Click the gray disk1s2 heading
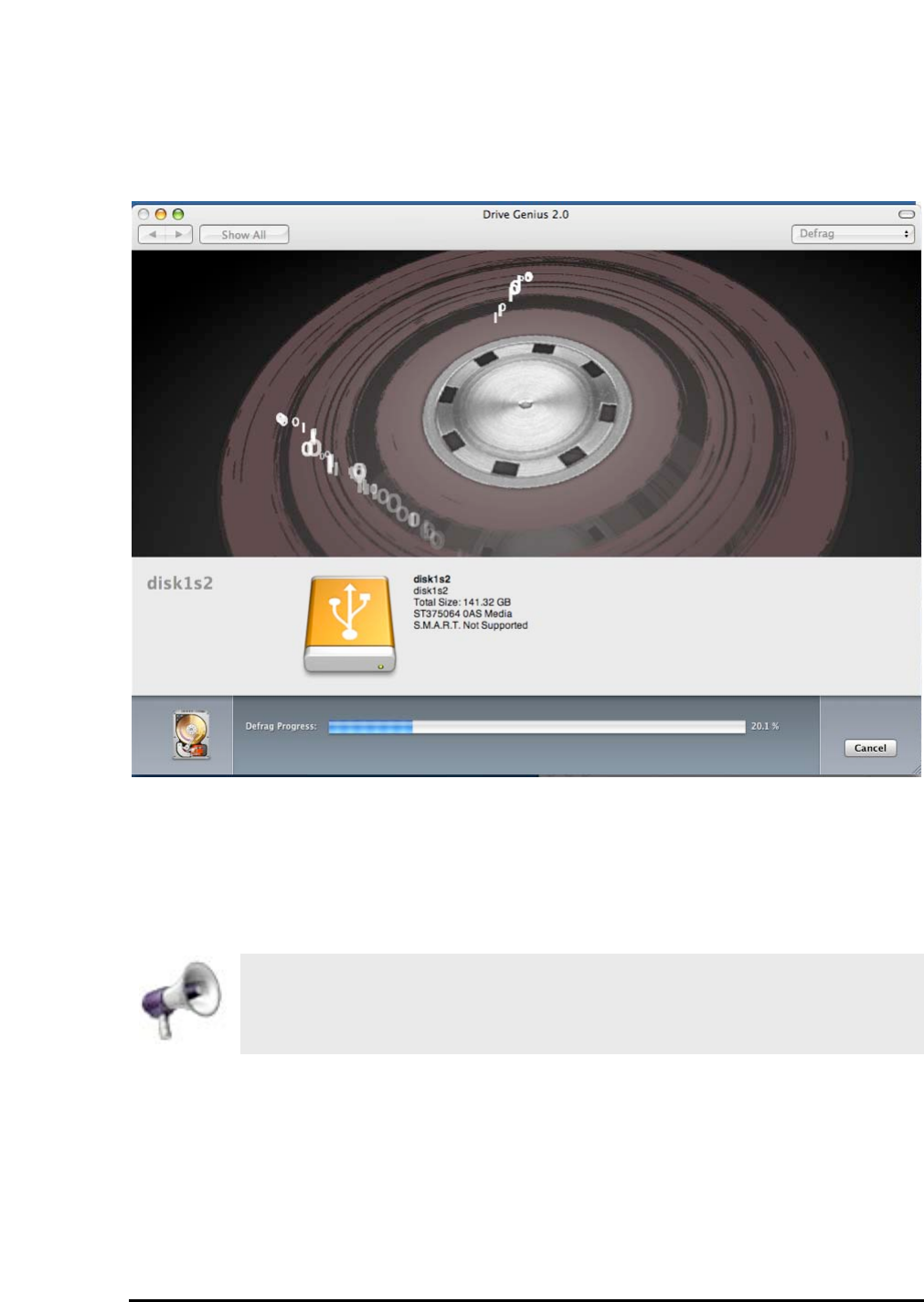 [180, 583]
